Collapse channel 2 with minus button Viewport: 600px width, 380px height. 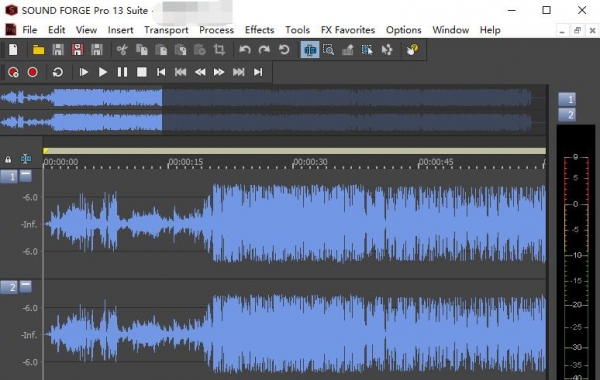[x=26, y=286]
